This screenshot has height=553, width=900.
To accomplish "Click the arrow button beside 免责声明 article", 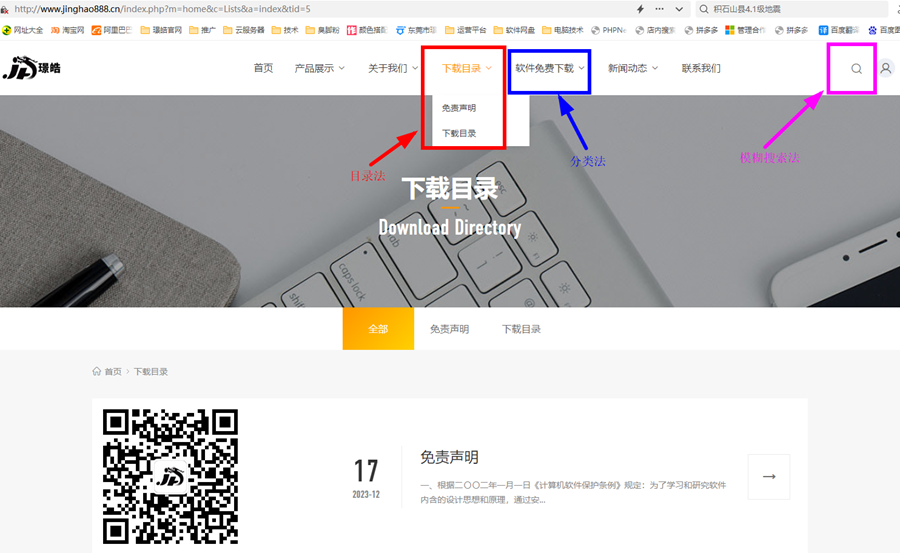I will point(768,476).
